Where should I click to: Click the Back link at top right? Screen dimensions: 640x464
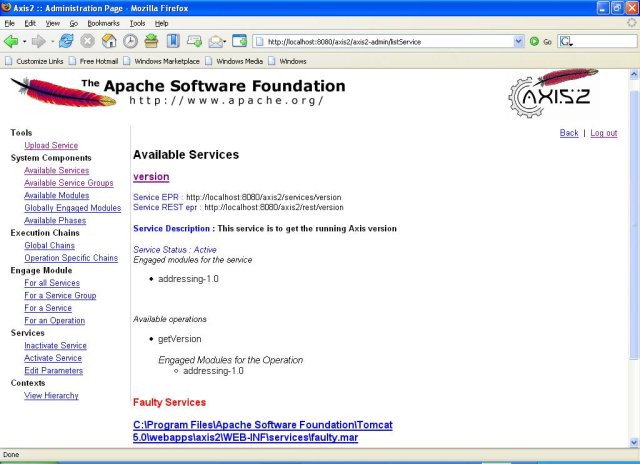[x=569, y=133]
